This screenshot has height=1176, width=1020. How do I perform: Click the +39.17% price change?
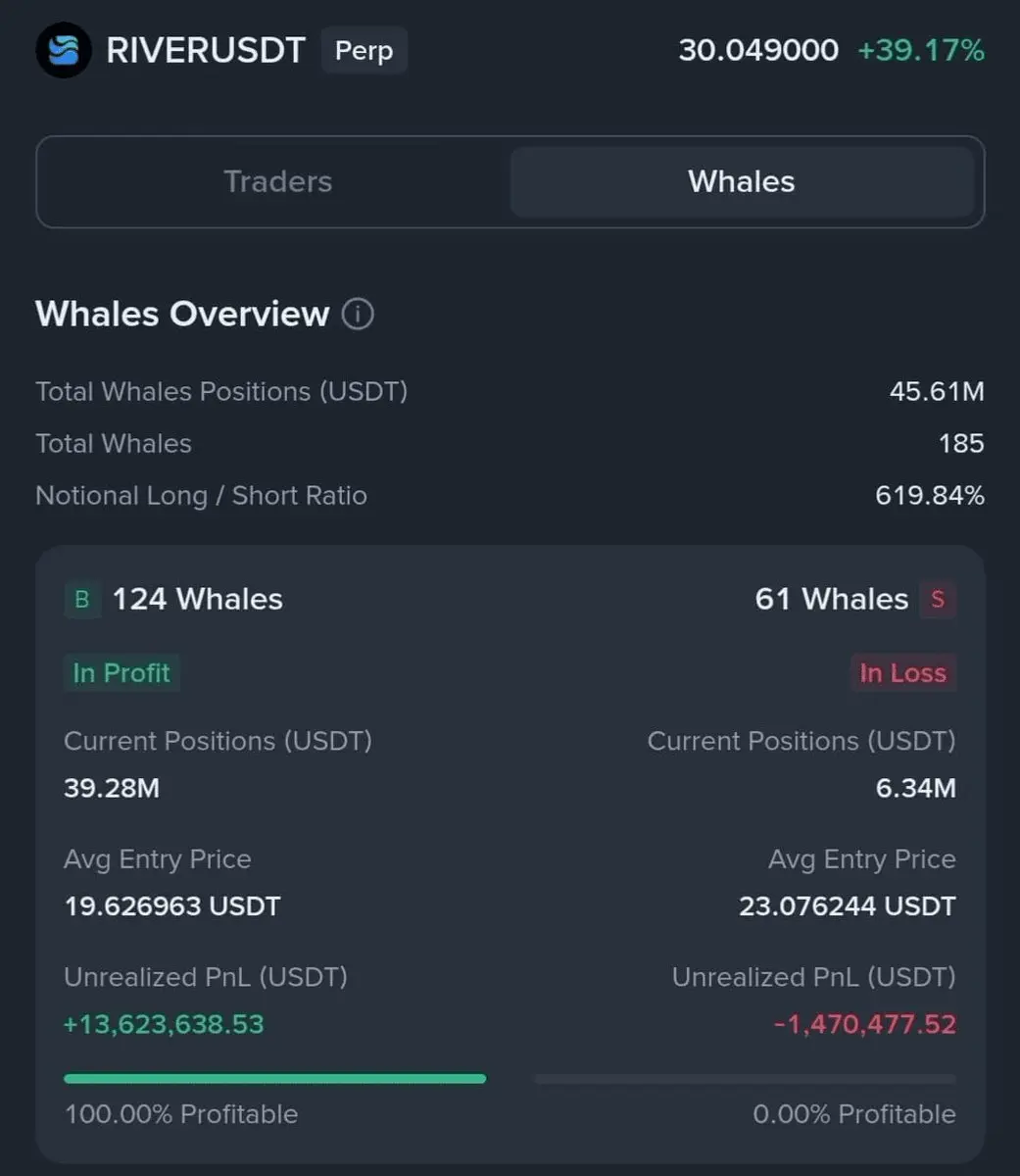coord(921,50)
